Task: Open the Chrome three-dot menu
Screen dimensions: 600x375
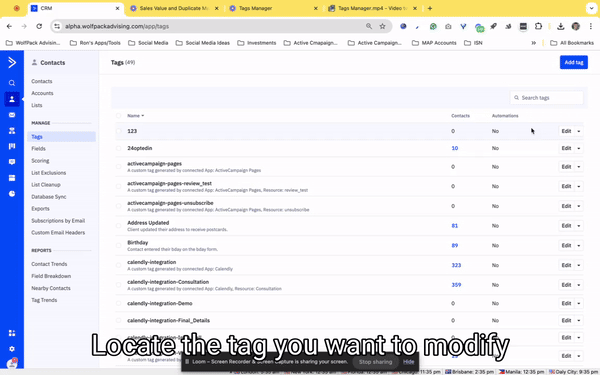Action: (x=591, y=26)
